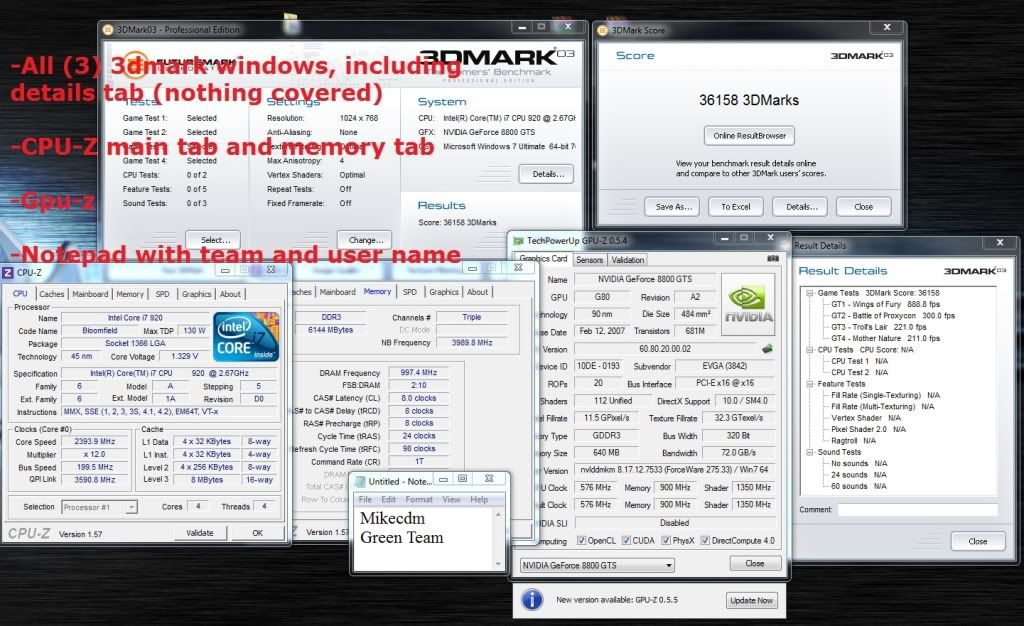Select the GT4 - Mother Nature result row

click(x=885, y=338)
